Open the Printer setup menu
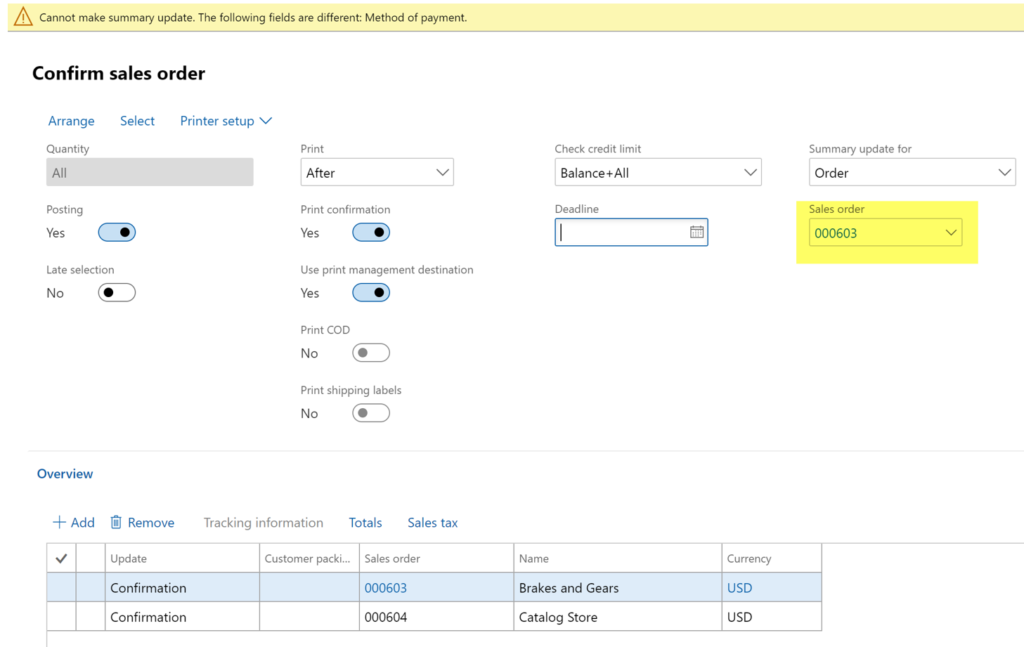This screenshot has height=647, width=1024. coord(225,120)
